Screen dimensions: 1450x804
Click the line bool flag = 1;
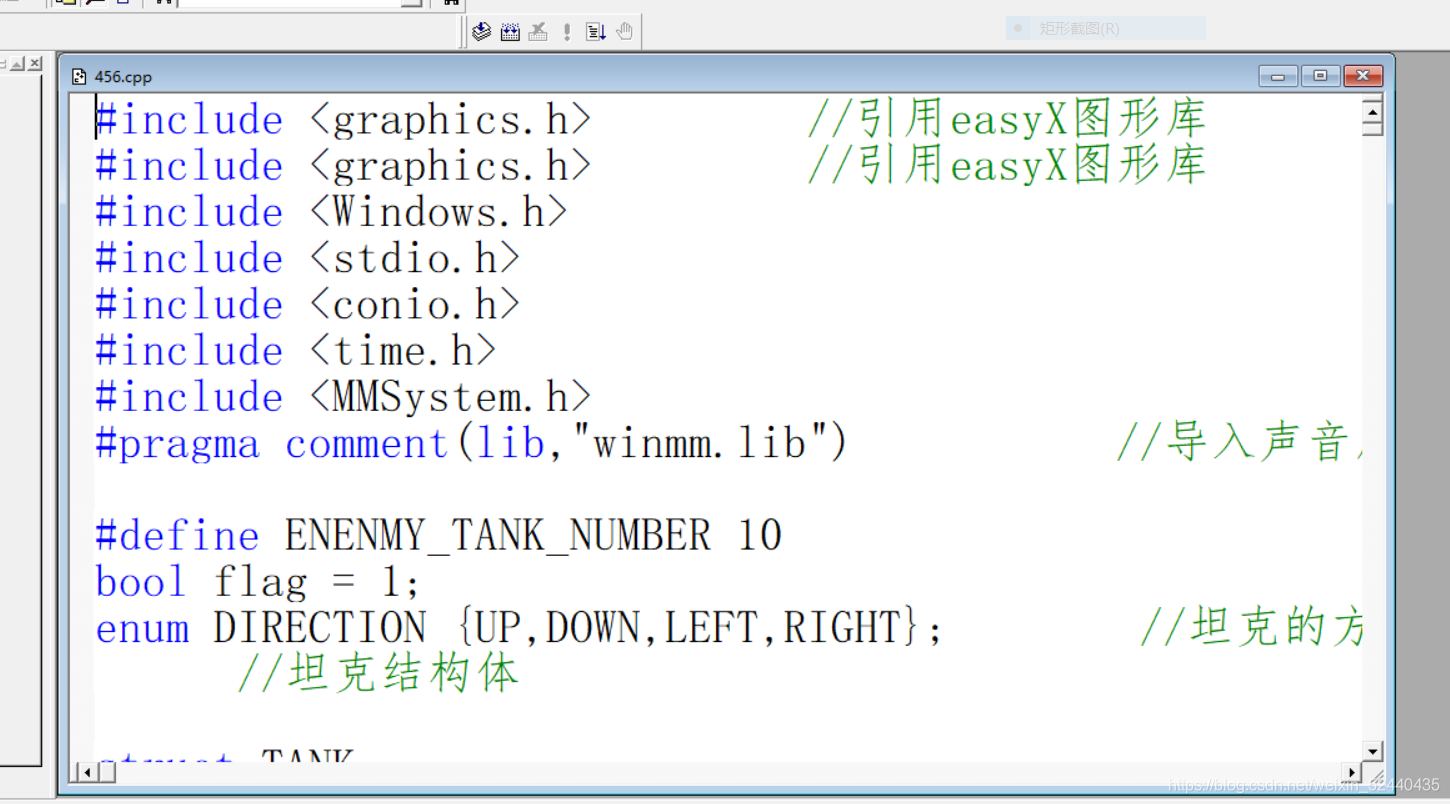click(x=258, y=582)
